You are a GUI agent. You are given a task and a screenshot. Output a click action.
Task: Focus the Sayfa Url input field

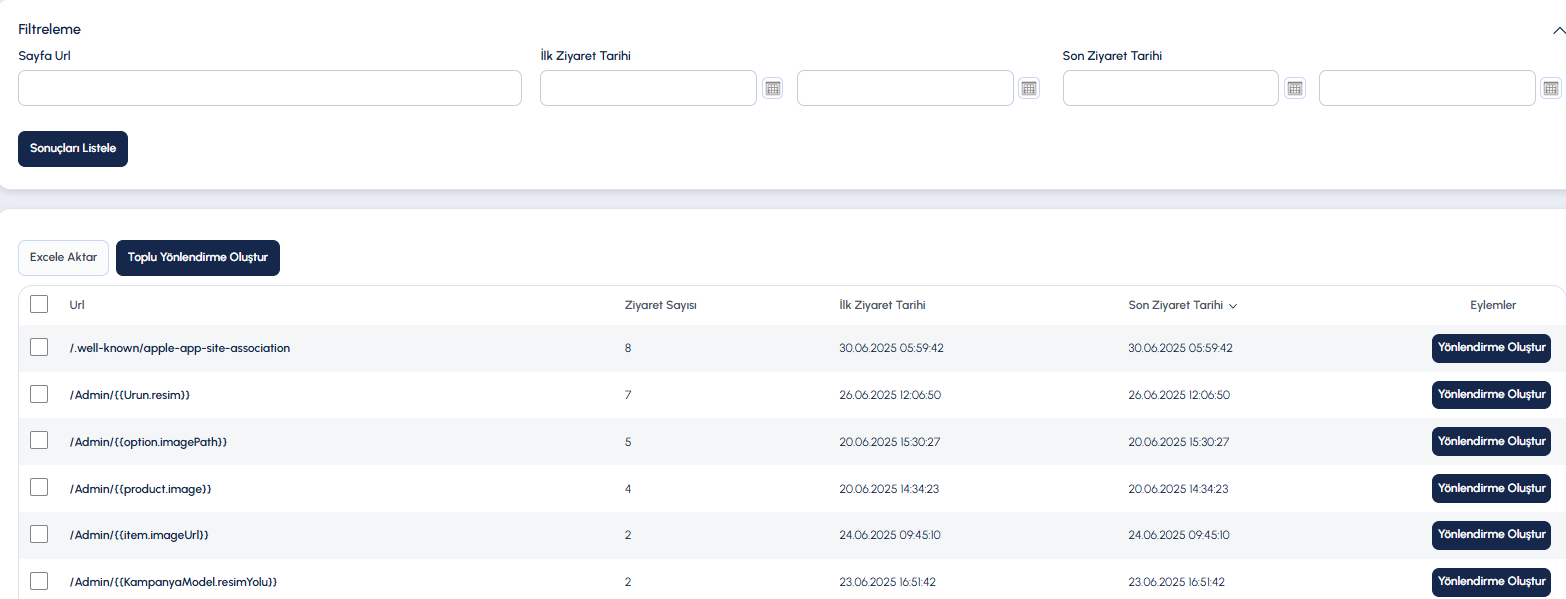[x=270, y=88]
